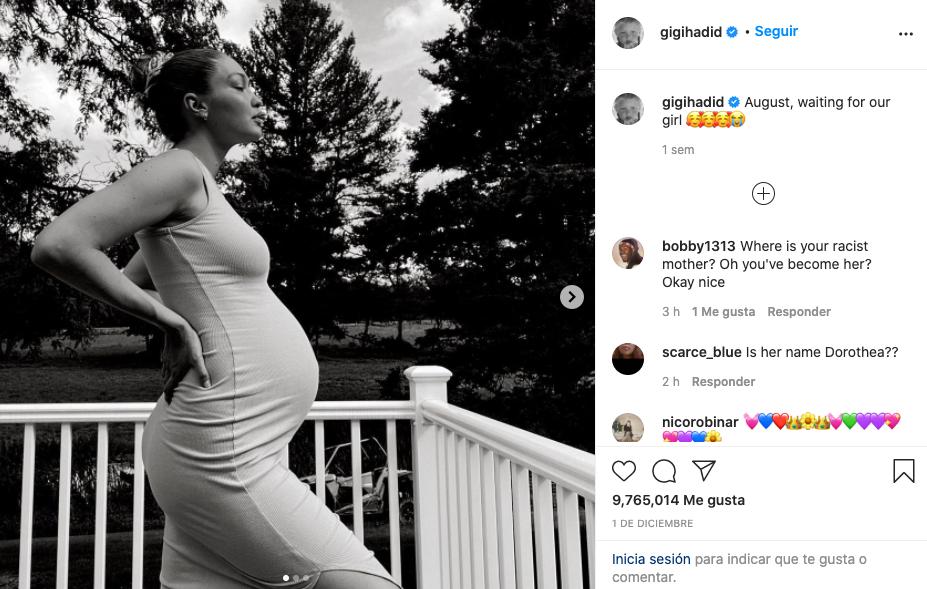Click the verified badge next to the header username
The height and width of the screenshot is (589, 927).
tap(732, 32)
